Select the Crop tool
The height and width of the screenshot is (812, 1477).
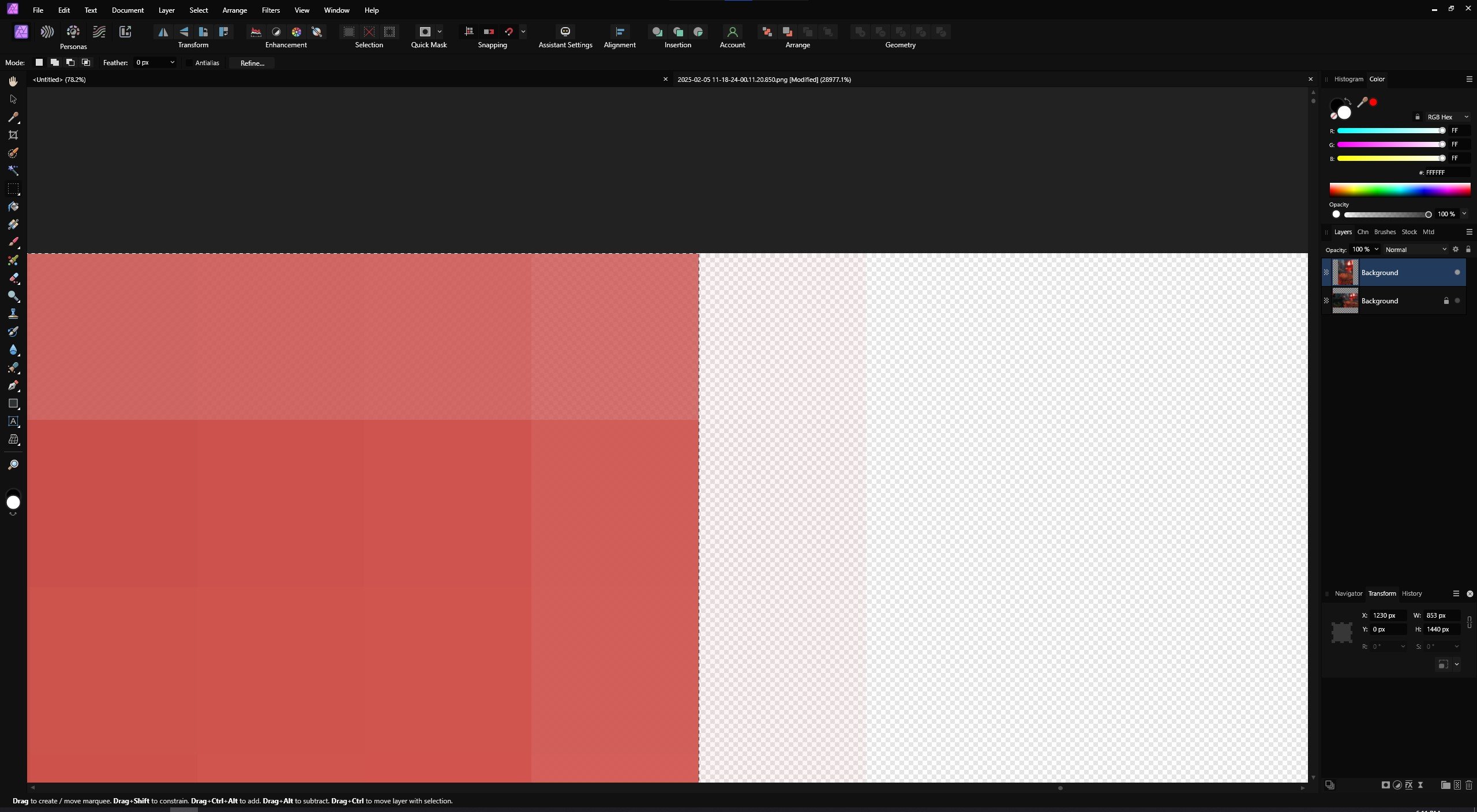[x=13, y=135]
